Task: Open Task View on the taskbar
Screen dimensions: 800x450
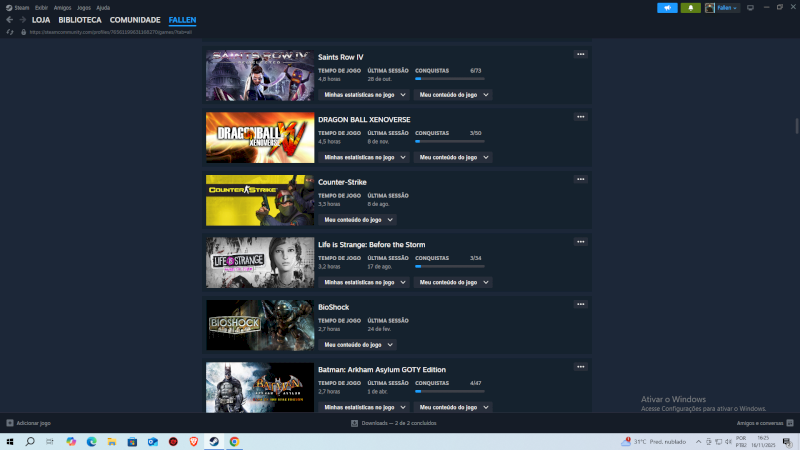Action: click(x=50, y=442)
